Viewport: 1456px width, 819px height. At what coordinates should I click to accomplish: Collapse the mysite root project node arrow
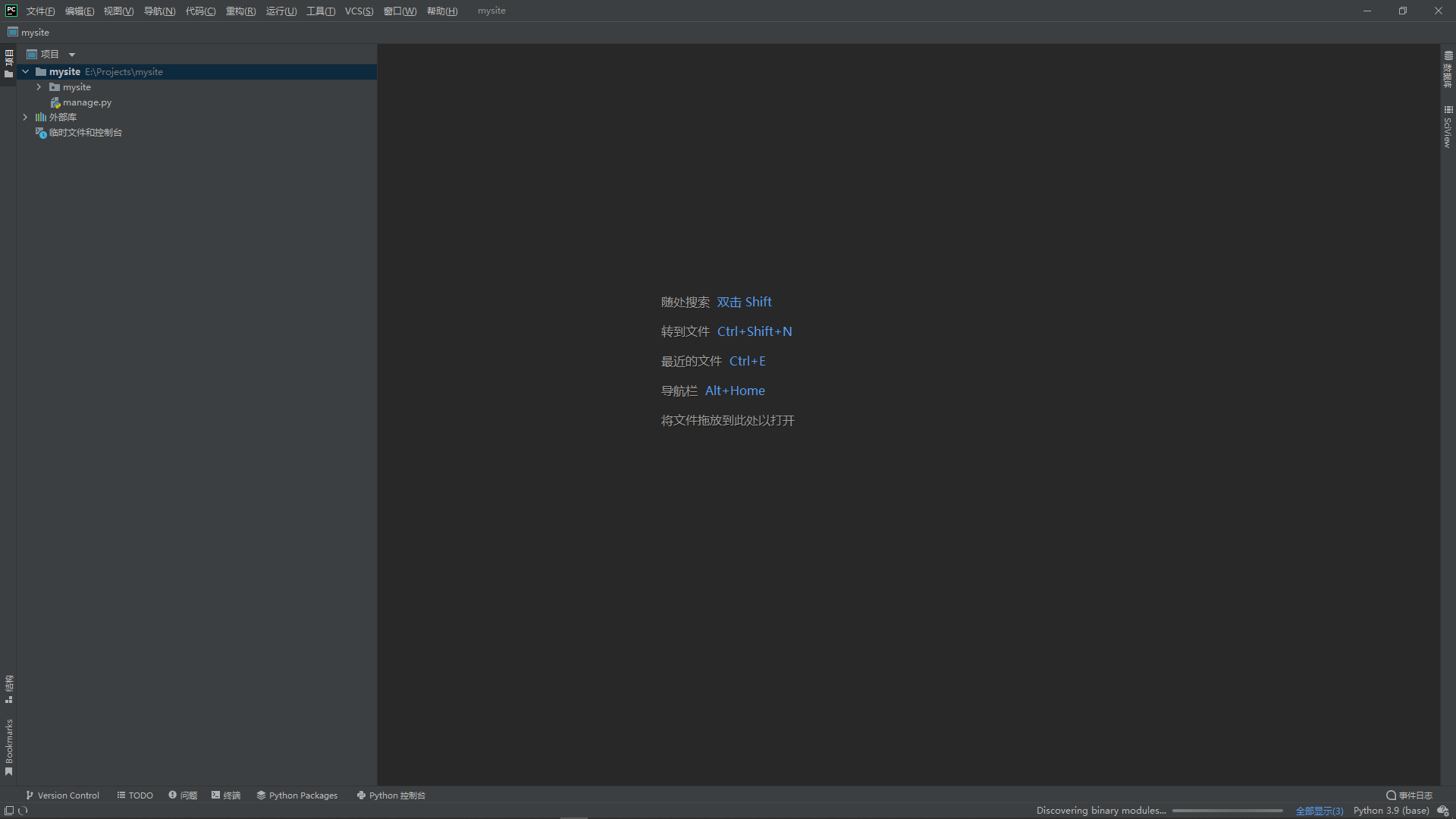pos(25,71)
